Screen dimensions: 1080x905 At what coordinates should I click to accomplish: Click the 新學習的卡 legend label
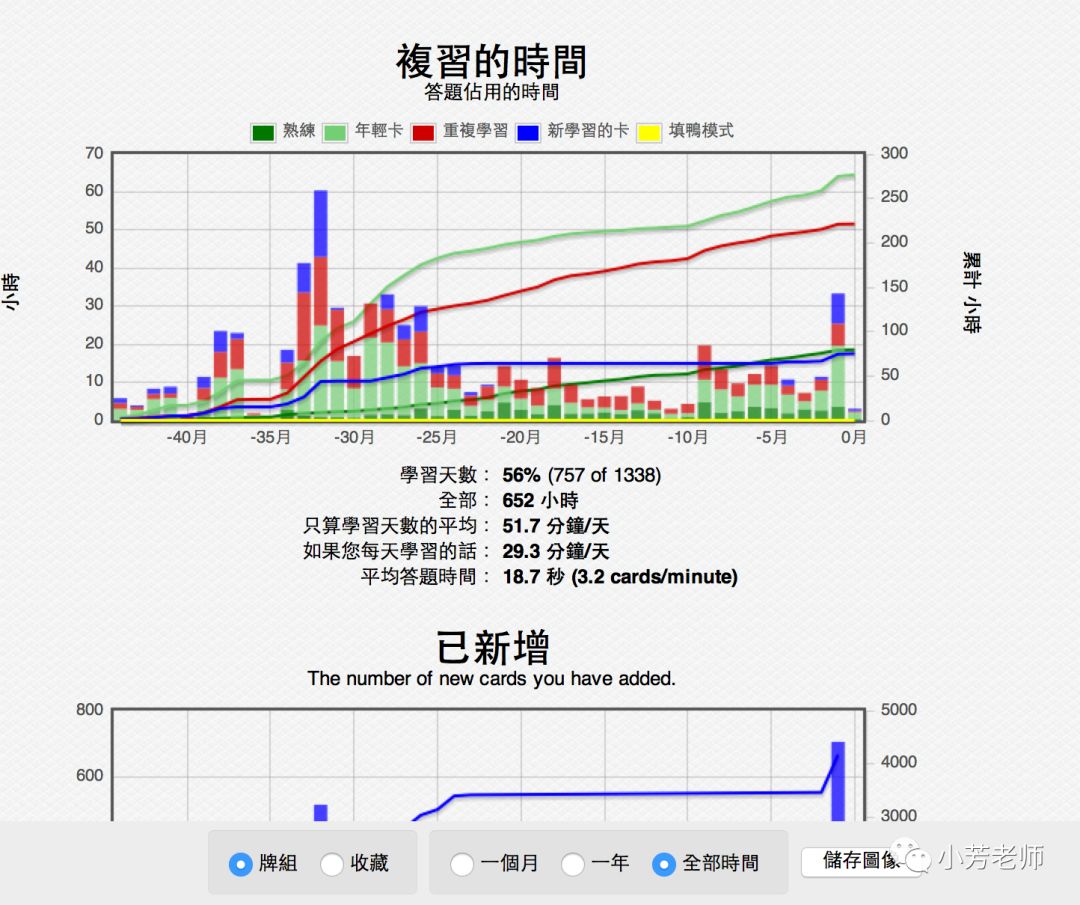coord(588,130)
